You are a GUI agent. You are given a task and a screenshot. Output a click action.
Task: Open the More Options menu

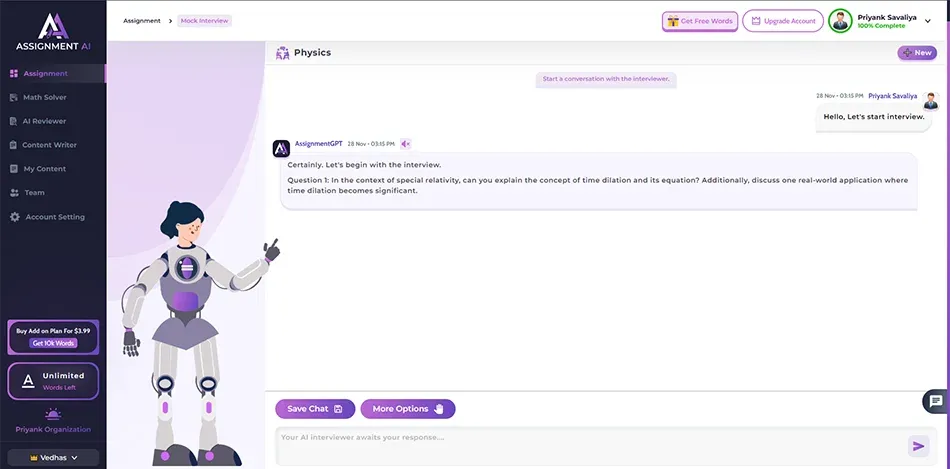click(x=408, y=409)
